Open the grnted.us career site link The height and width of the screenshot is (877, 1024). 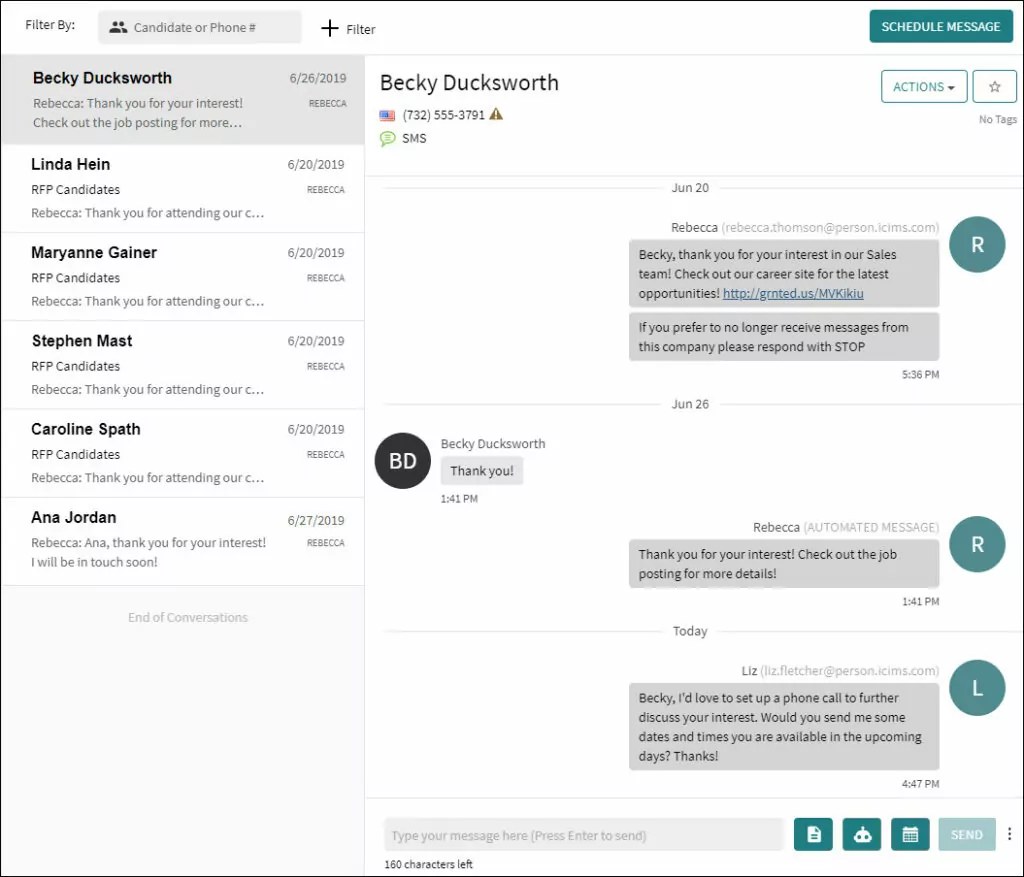coord(792,294)
